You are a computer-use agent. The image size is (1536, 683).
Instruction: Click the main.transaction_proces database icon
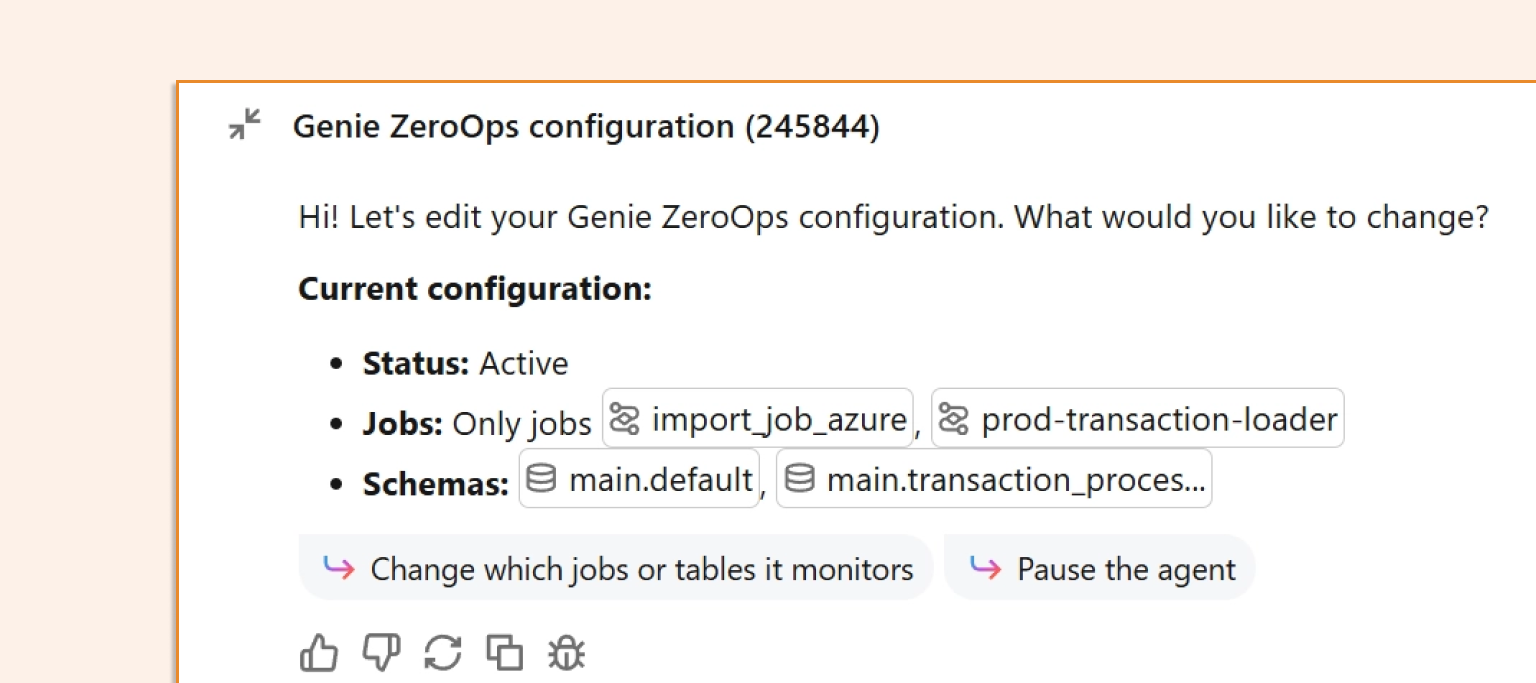(x=799, y=479)
